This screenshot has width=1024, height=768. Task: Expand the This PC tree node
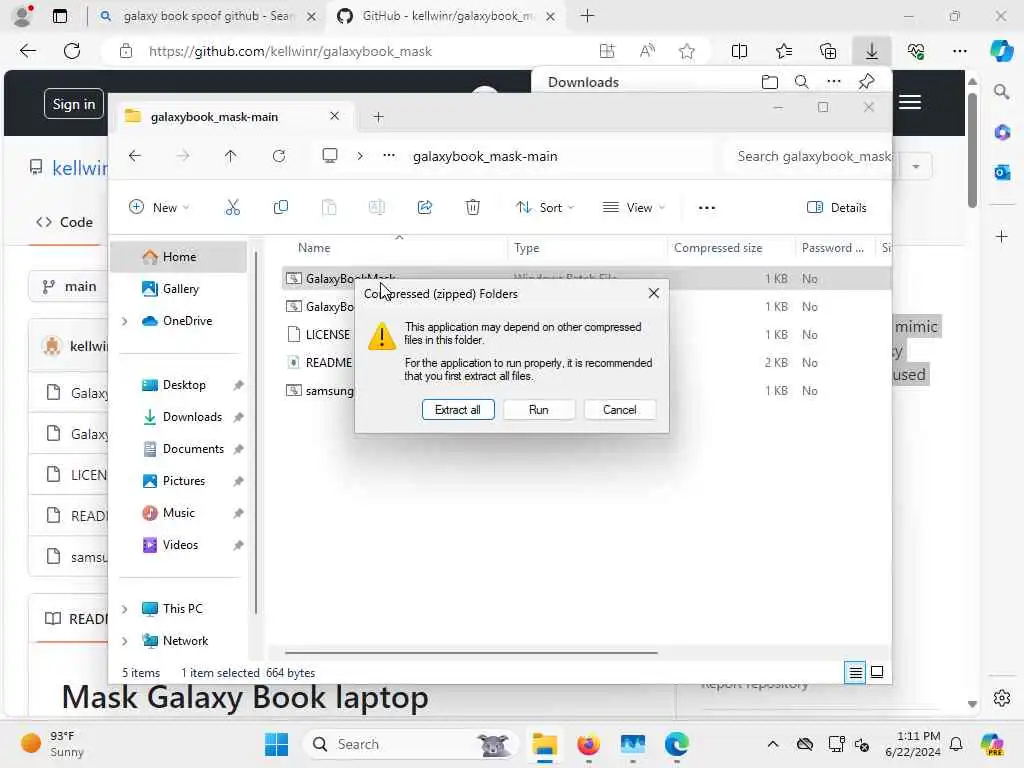[125, 609]
